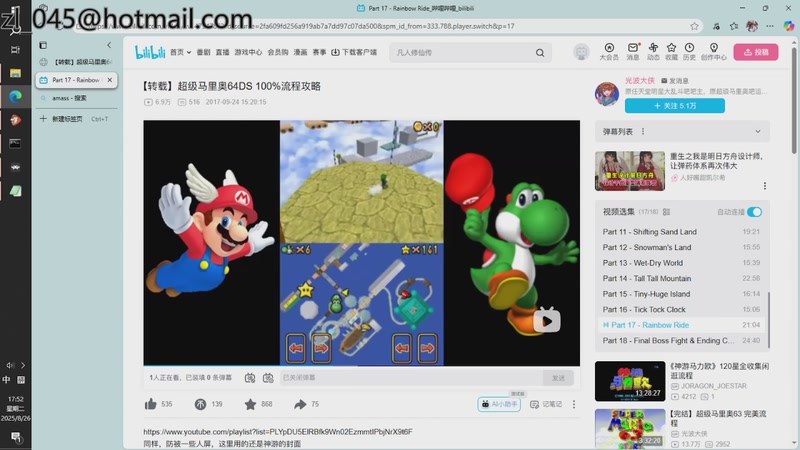
Task: Click the 发送 send danmaku button
Action: [558, 378]
